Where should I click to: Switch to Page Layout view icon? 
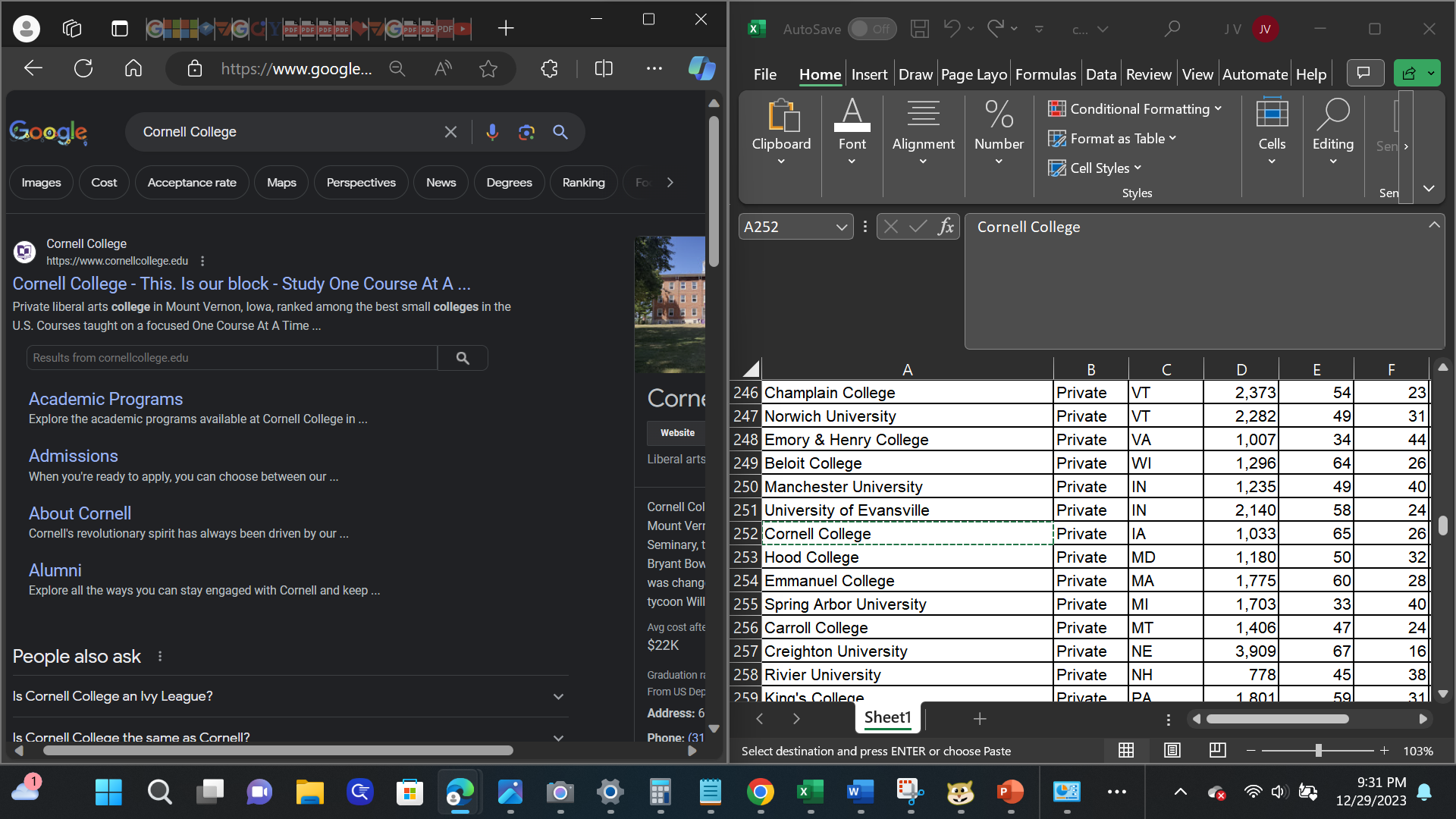1172,750
